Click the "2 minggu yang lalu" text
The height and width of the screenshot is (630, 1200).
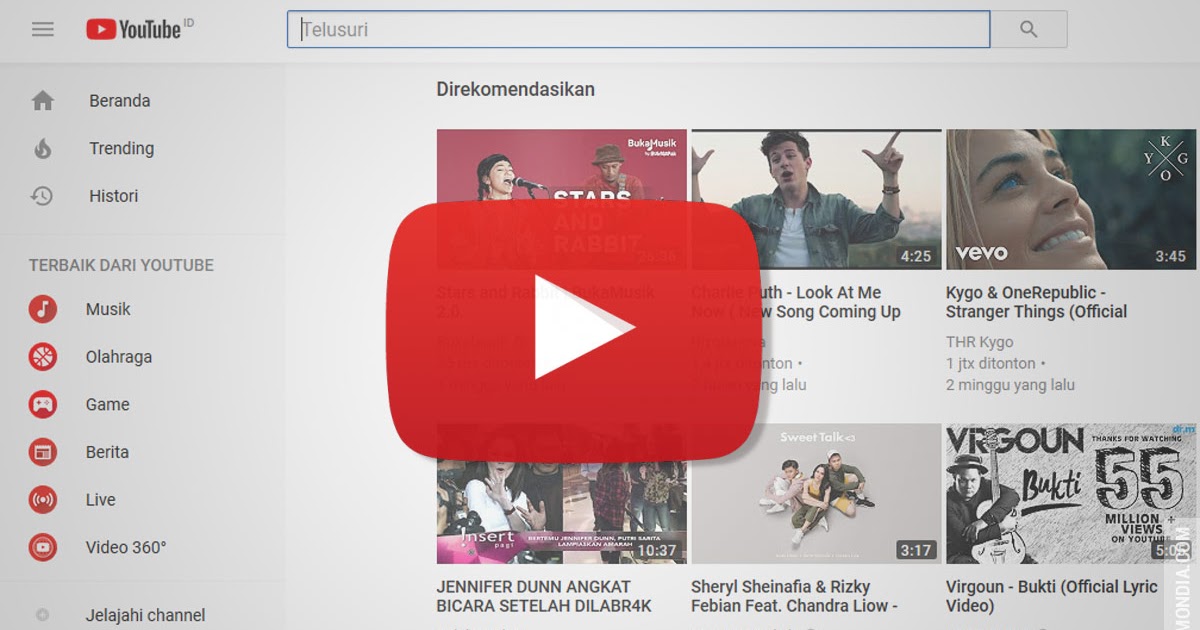(x=1010, y=385)
